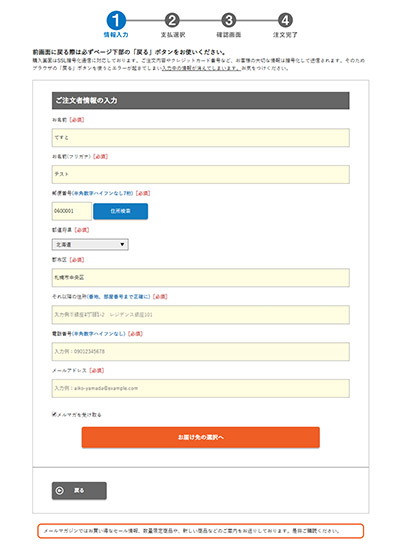Click the 電話番号 phone input field
This screenshot has height=554, width=400.
[201, 352]
